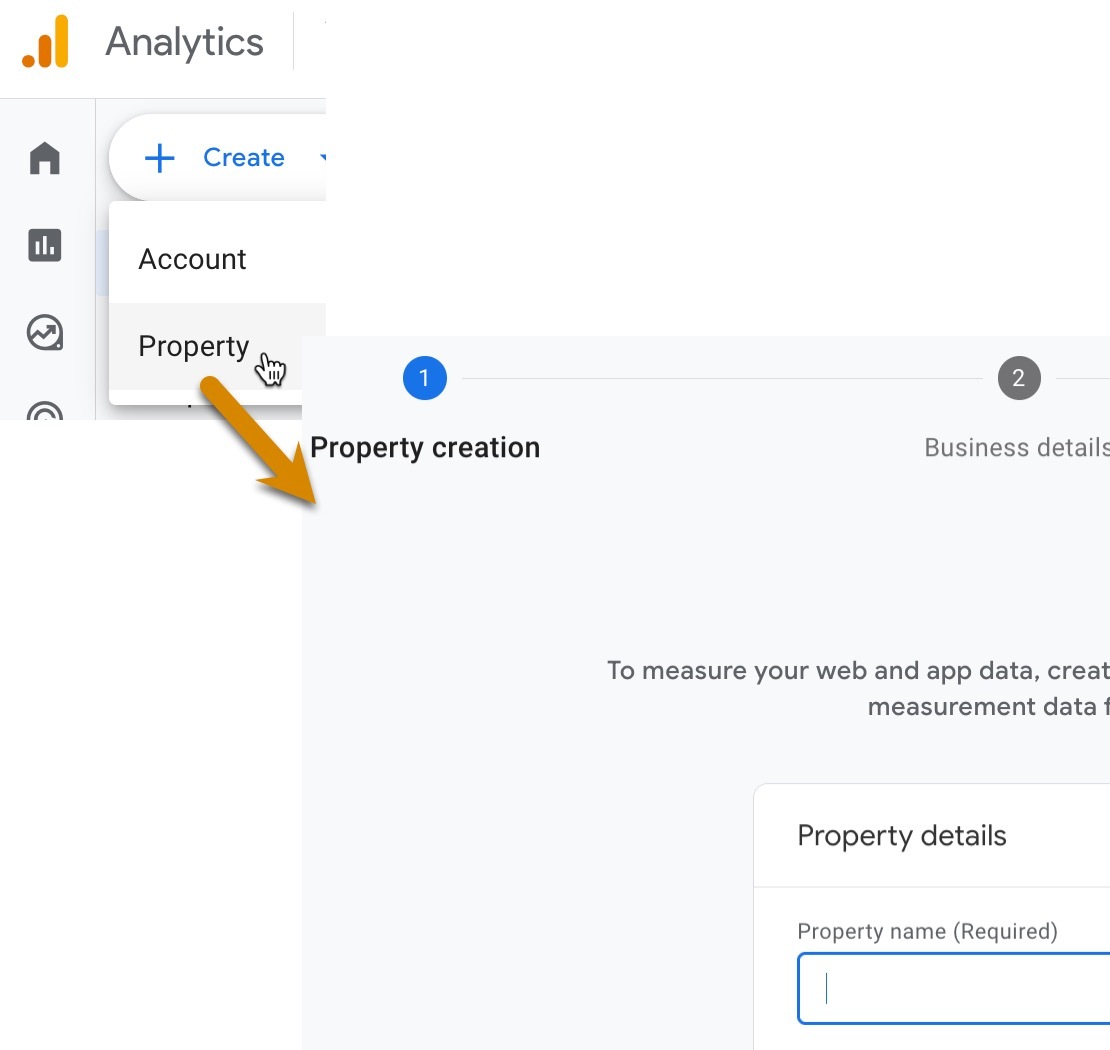Click the Analytics title text
1110x1050 pixels.
coord(184,42)
